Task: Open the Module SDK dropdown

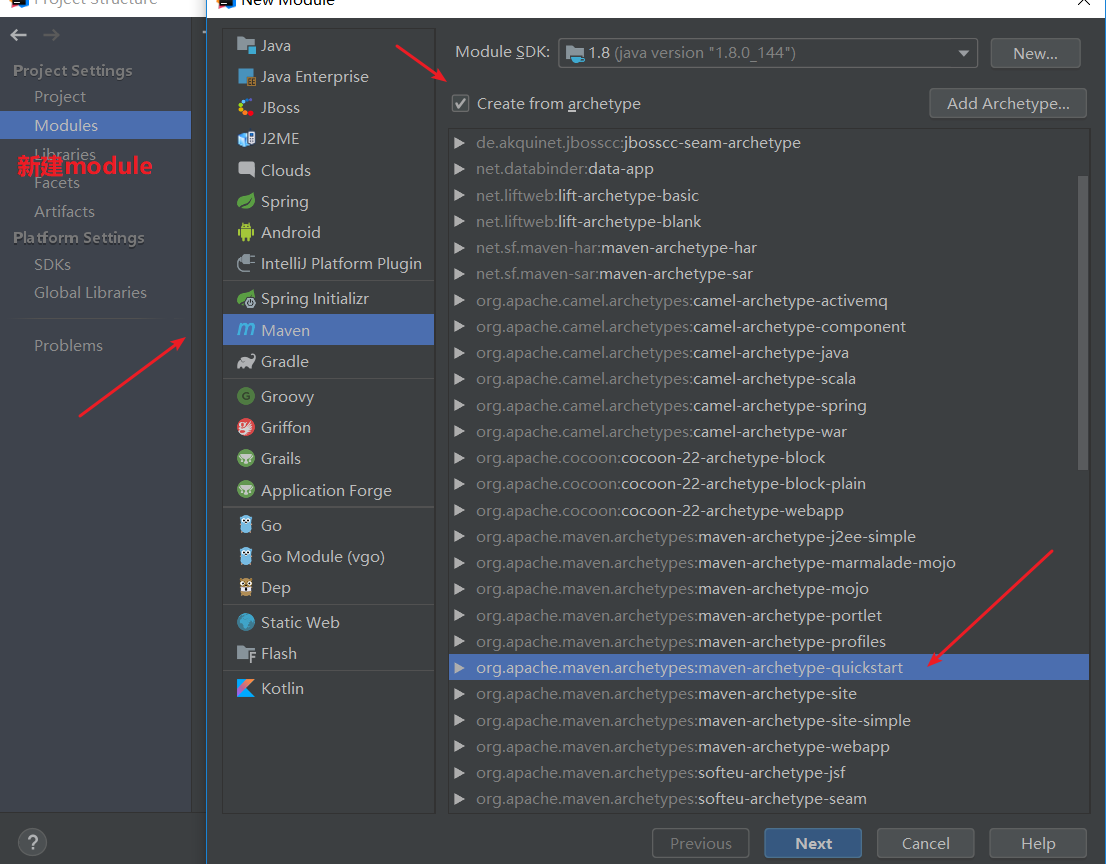Action: pyautogui.click(x=767, y=53)
